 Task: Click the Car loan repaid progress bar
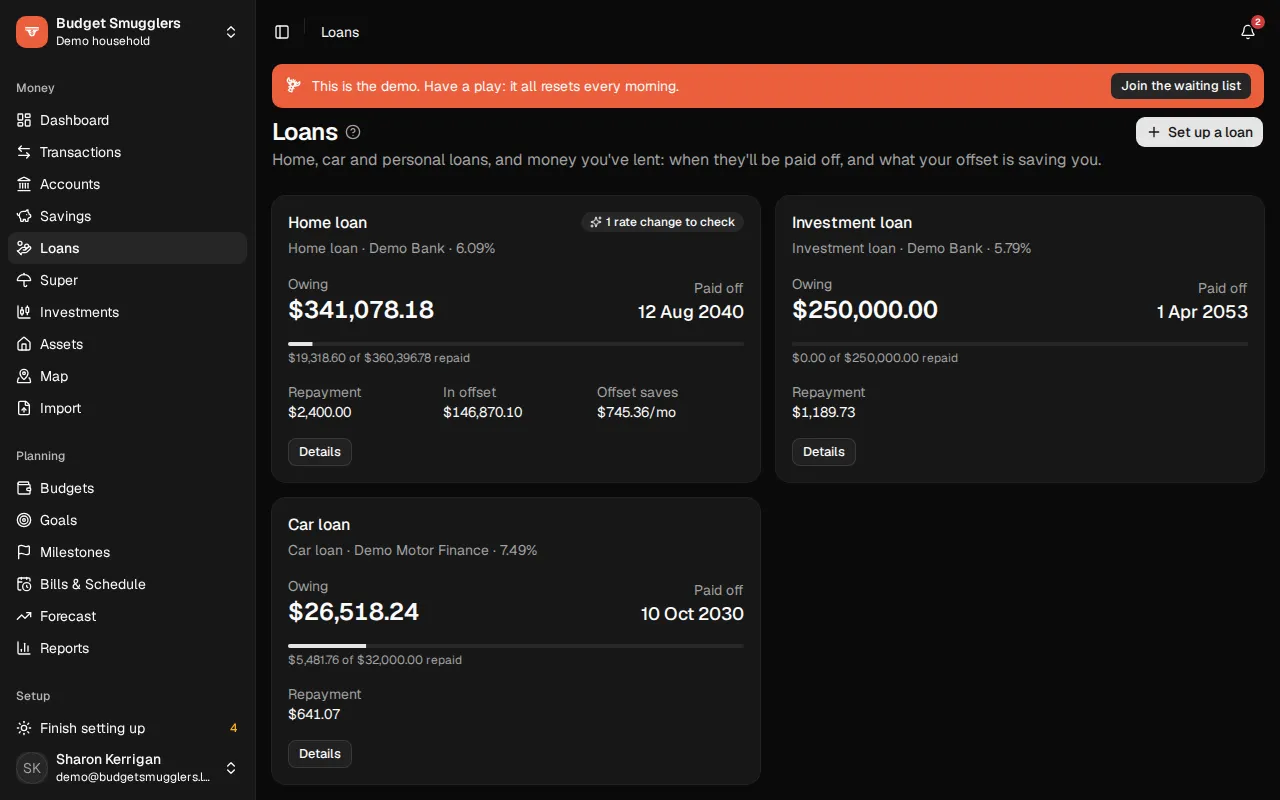point(516,646)
